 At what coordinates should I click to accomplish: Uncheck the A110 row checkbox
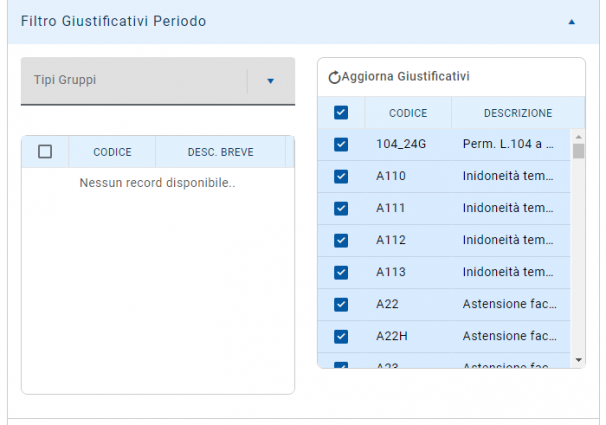(341, 176)
